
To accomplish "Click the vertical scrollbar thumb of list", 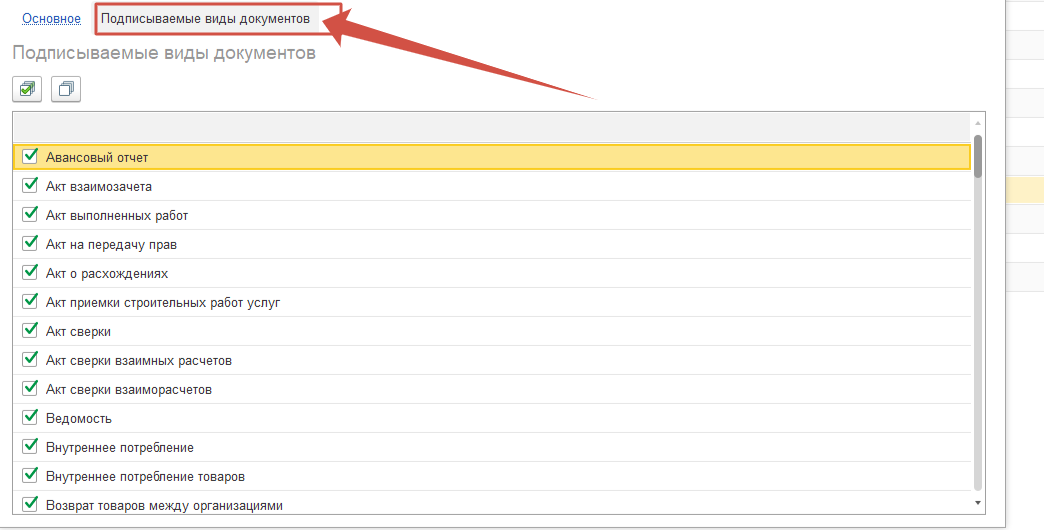I will pyautogui.click(x=978, y=155).
